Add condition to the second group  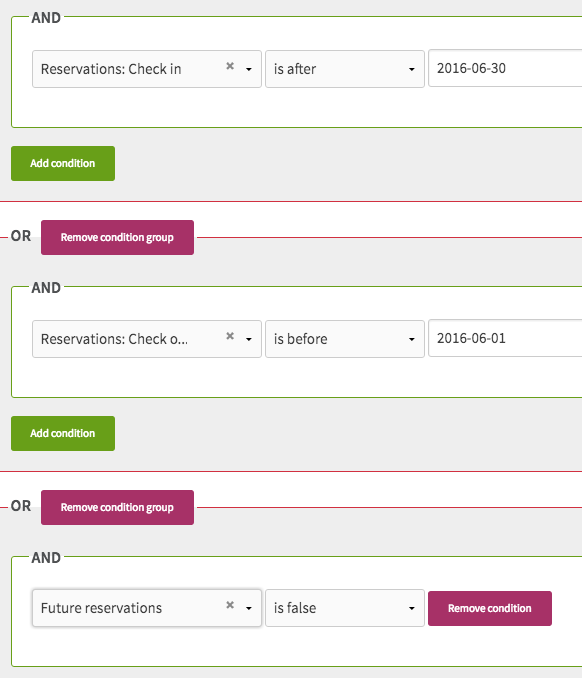pyautogui.click(x=63, y=433)
